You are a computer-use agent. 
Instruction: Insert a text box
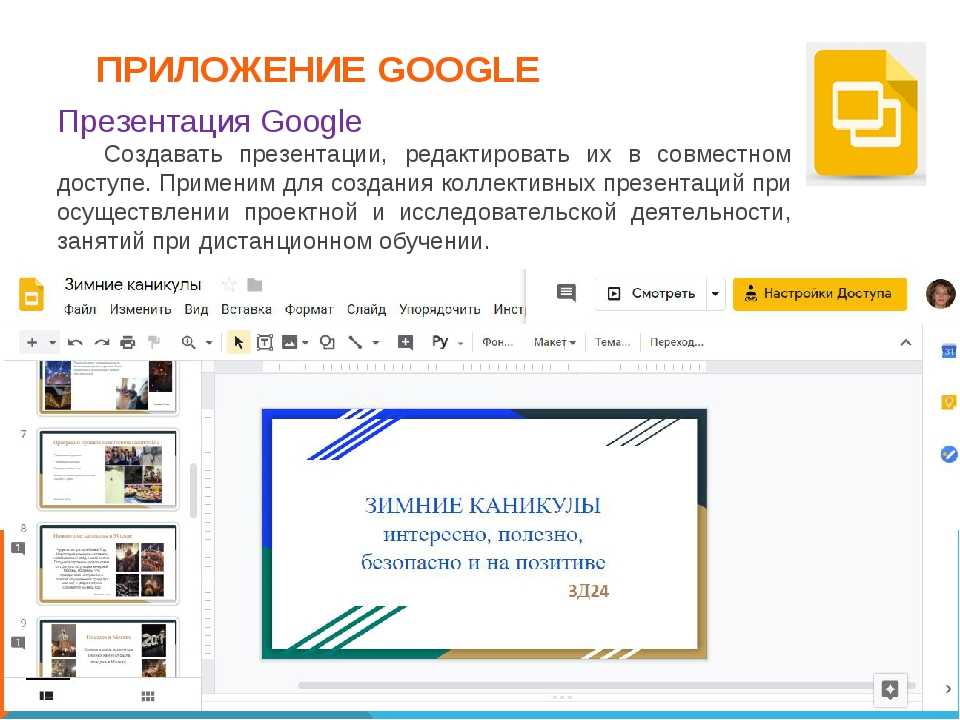[264, 342]
